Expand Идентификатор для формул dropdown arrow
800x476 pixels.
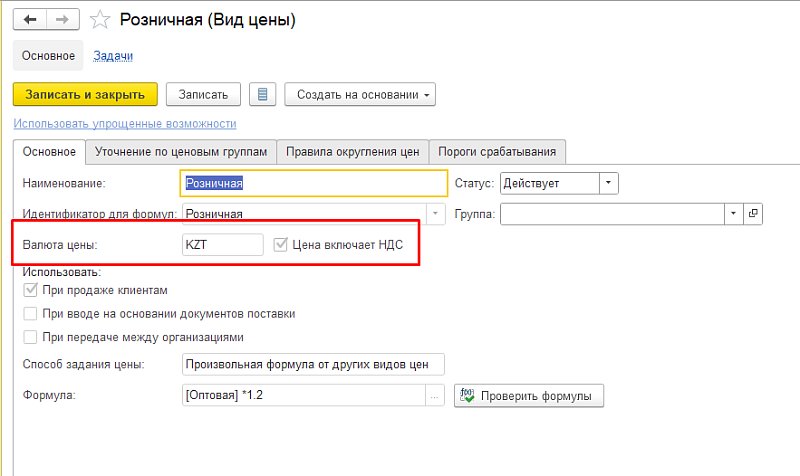435,213
